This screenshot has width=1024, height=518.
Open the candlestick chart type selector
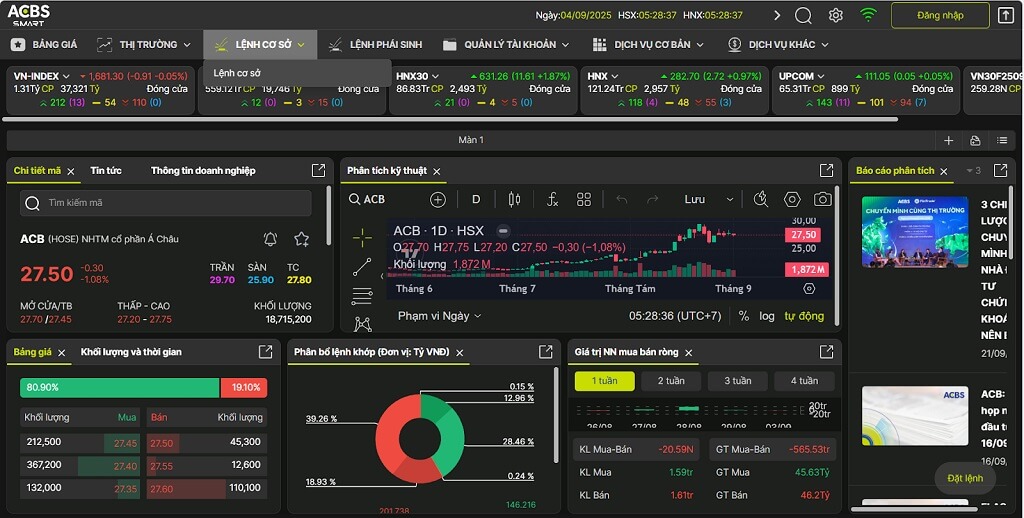tap(514, 199)
